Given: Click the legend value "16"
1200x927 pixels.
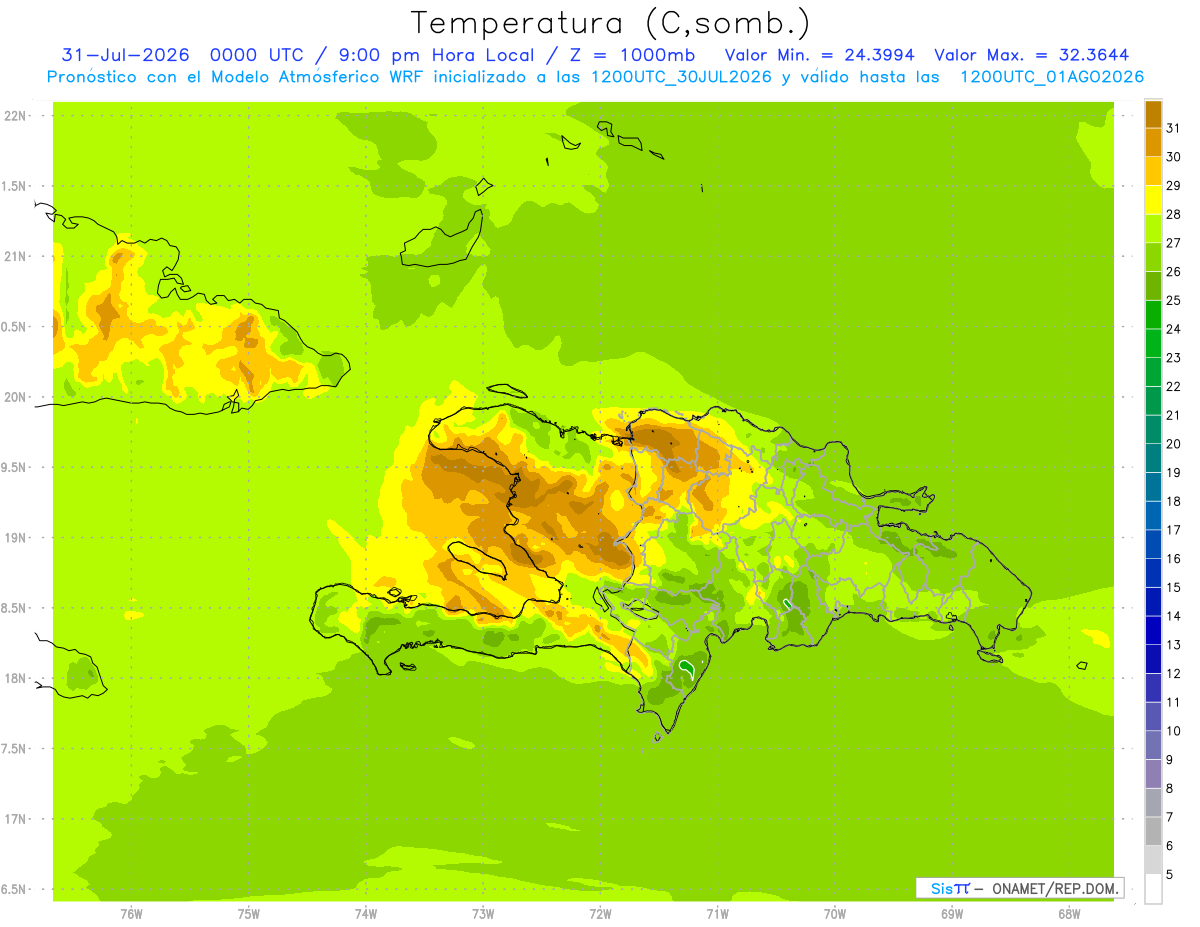Looking at the screenshot, I should [1174, 559].
